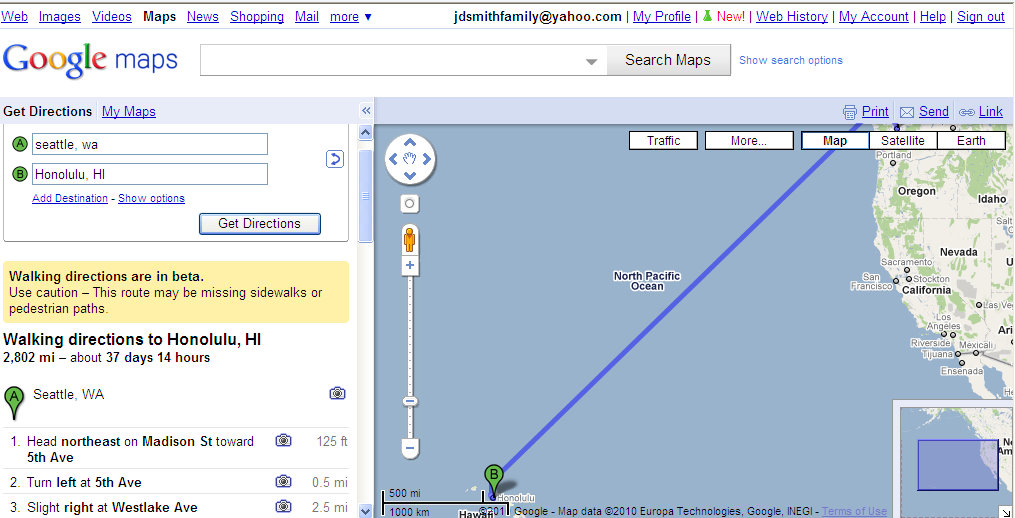Click the start field containing seattle, wa
This screenshot has height=518, width=1015.
pos(150,144)
